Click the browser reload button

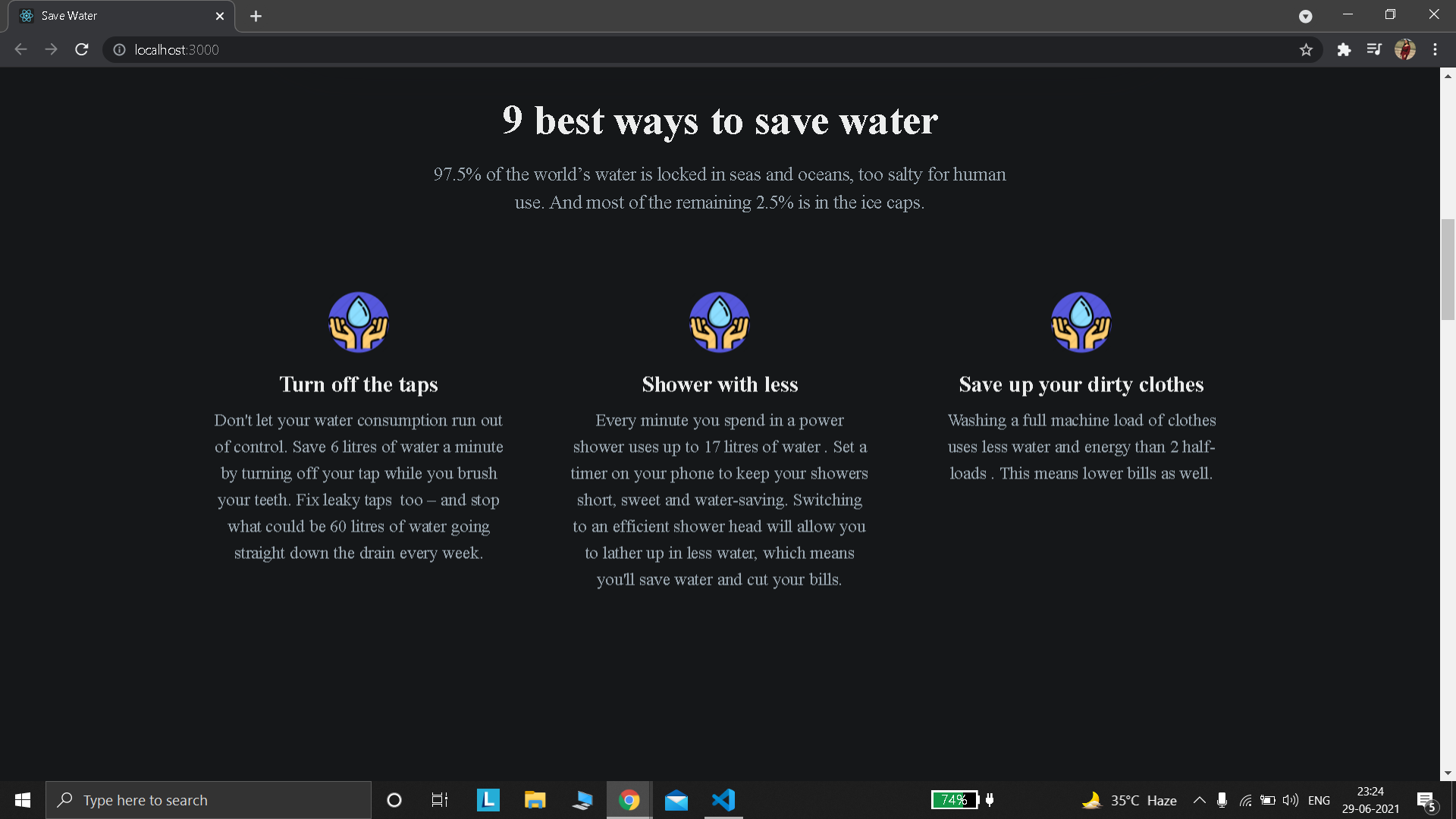tap(82, 49)
